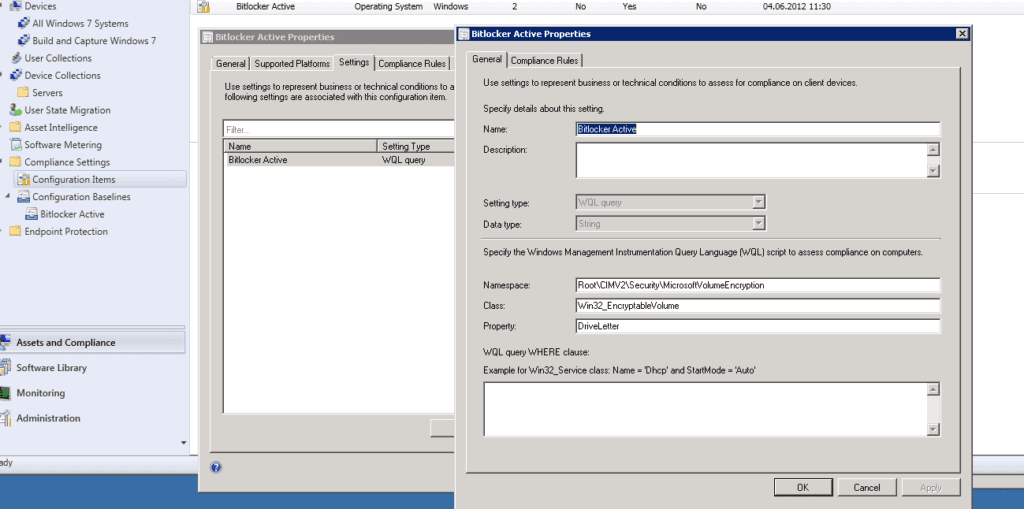
Task: Click Description scrollbar down arrow
Action: click(934, 171)
